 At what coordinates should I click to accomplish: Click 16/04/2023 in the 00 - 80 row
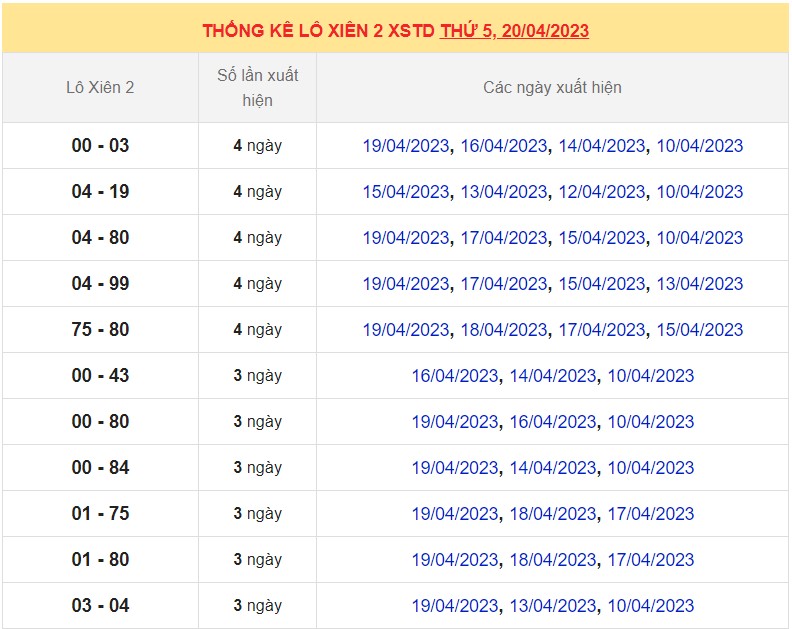552,422
